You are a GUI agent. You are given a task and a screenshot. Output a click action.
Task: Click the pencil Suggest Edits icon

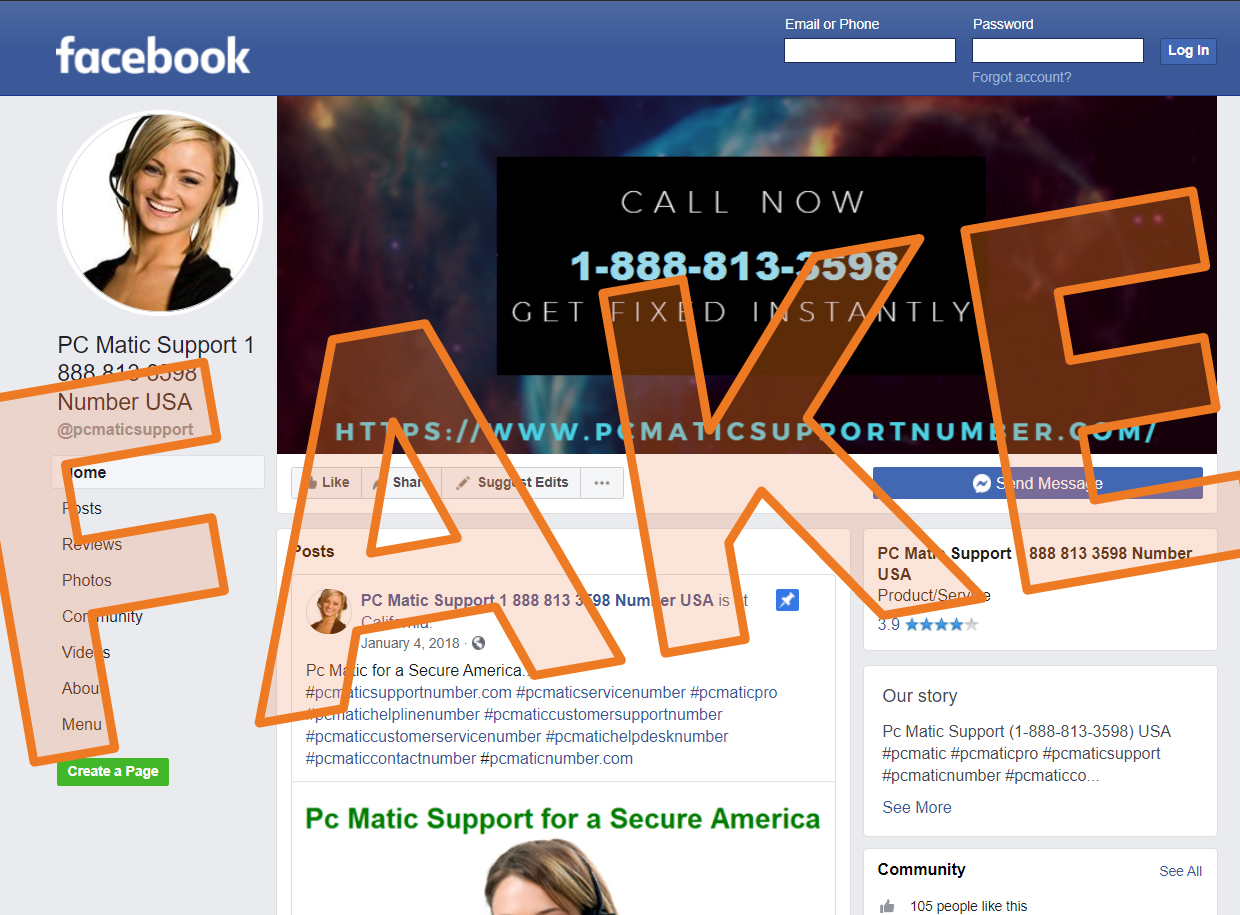pos(462,482)
